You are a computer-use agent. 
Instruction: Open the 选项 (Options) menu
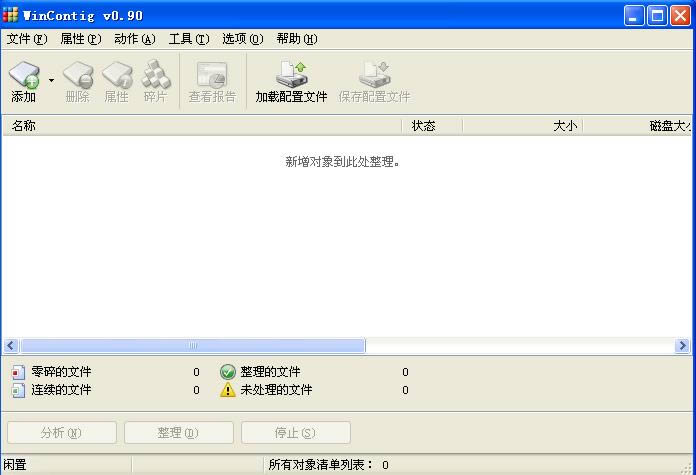tap(242, 39)
